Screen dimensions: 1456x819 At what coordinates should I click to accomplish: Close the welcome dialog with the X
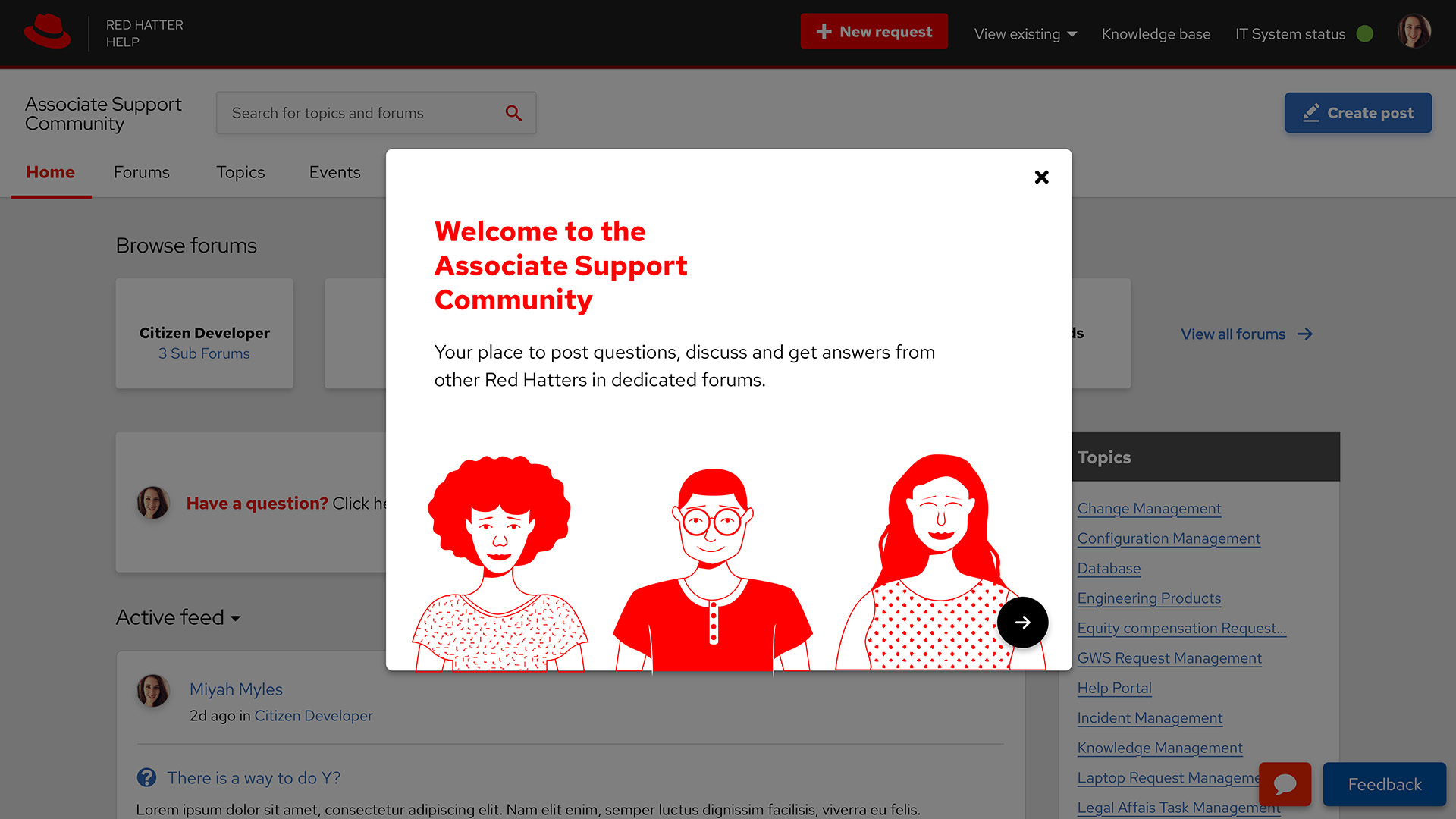[1041, 177]
